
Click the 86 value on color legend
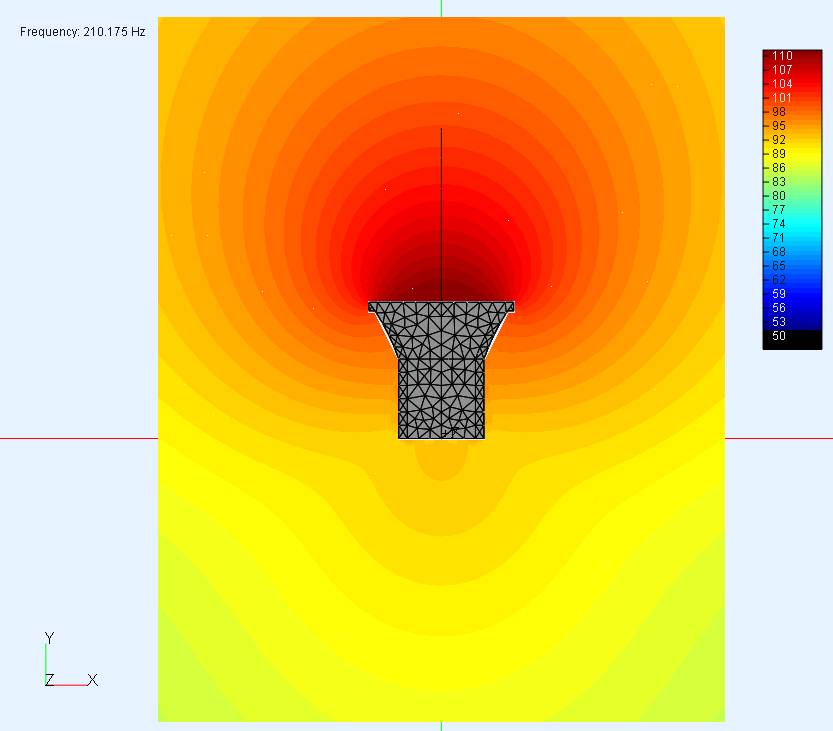[779, 168]
